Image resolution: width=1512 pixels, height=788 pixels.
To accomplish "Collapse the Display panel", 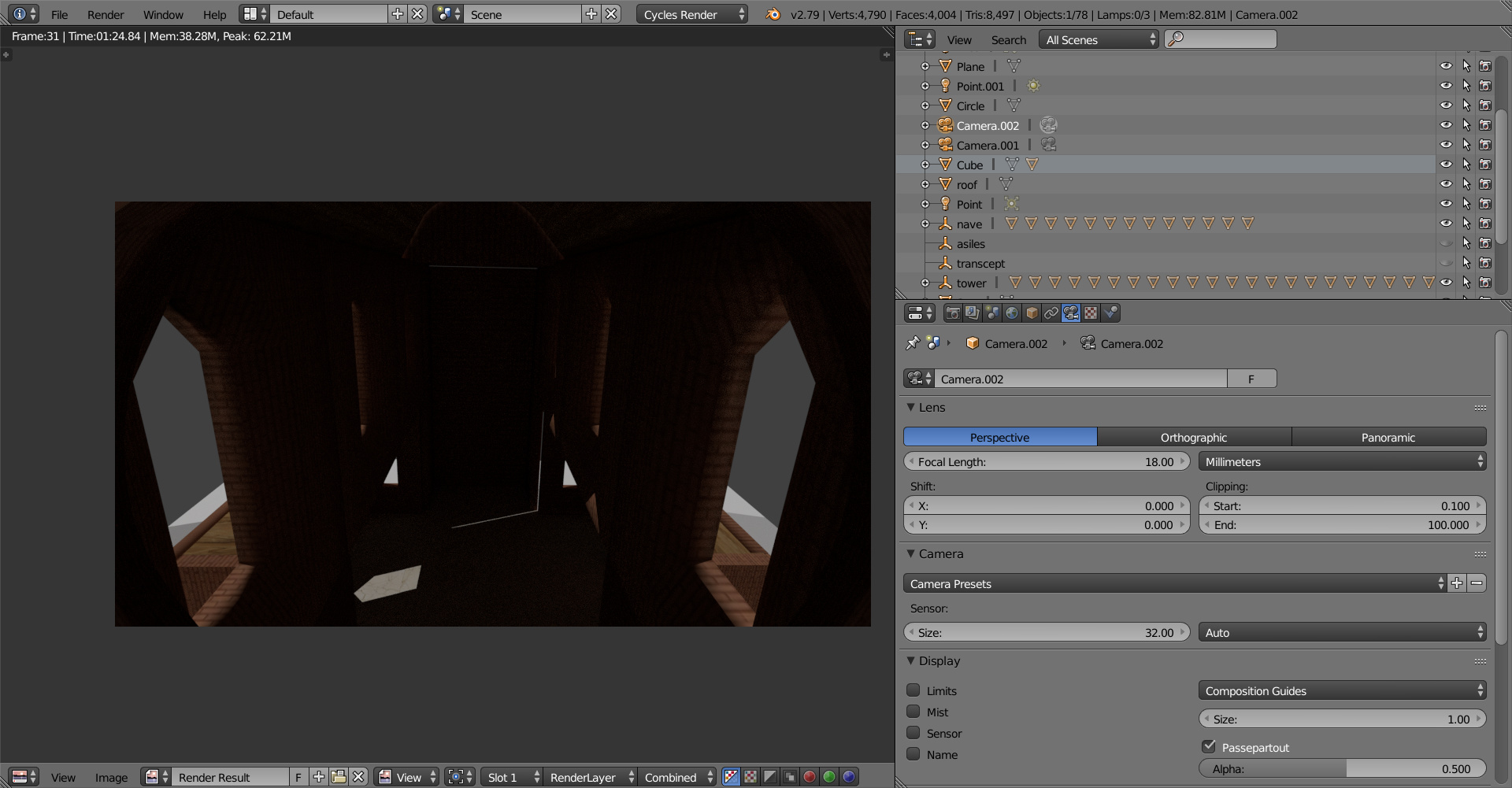I will point(911,660).
